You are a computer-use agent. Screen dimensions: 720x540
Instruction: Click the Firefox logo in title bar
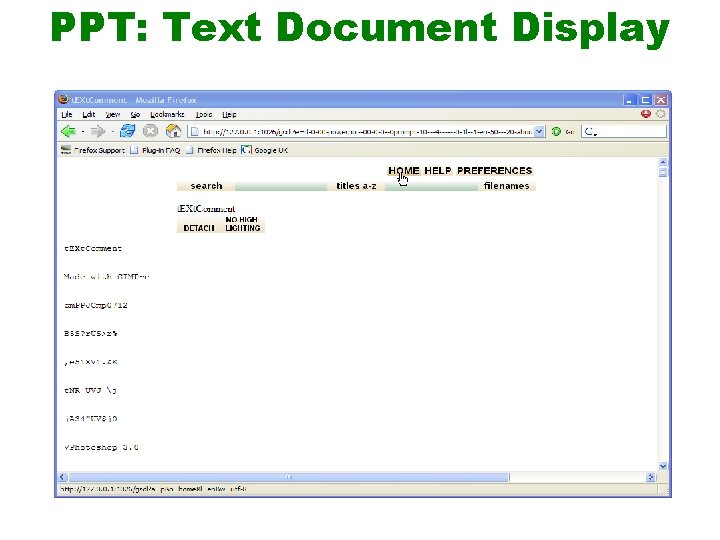pos(63,99)
